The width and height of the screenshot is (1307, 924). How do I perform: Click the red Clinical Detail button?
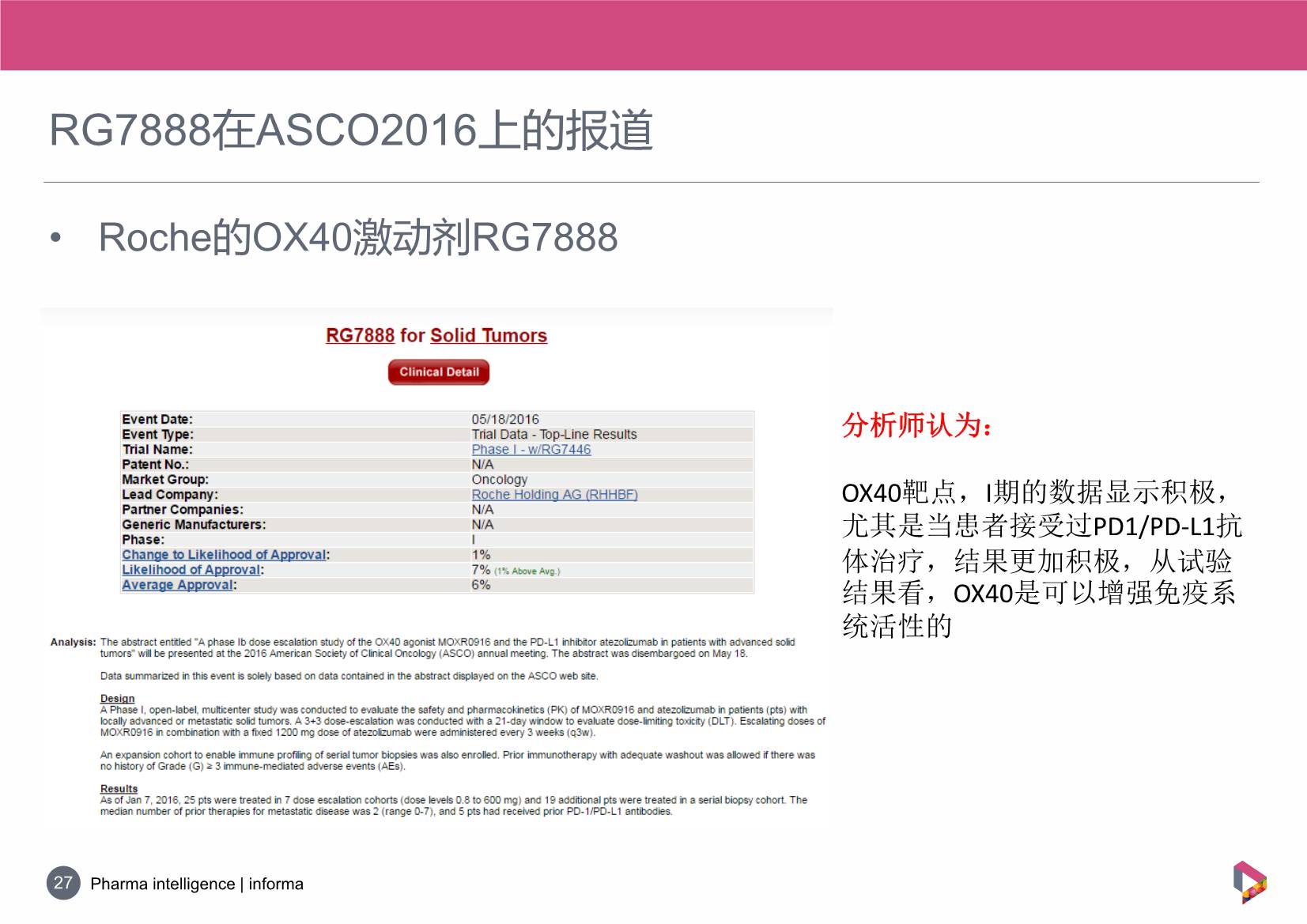(x=439, y=372)
